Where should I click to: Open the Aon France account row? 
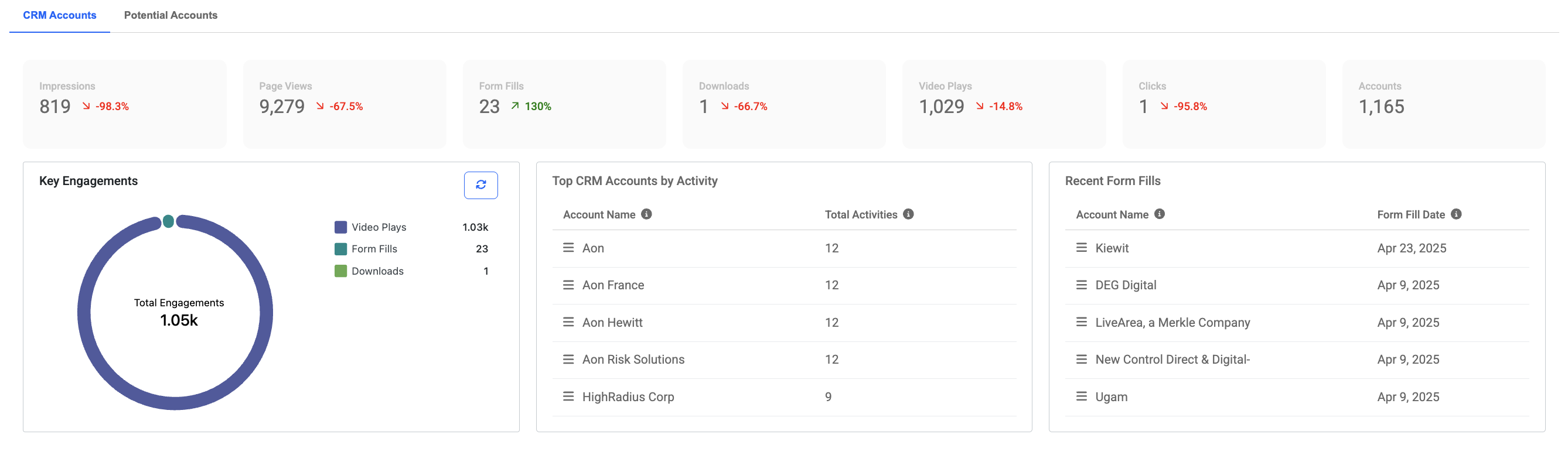(x=784, y=285)
